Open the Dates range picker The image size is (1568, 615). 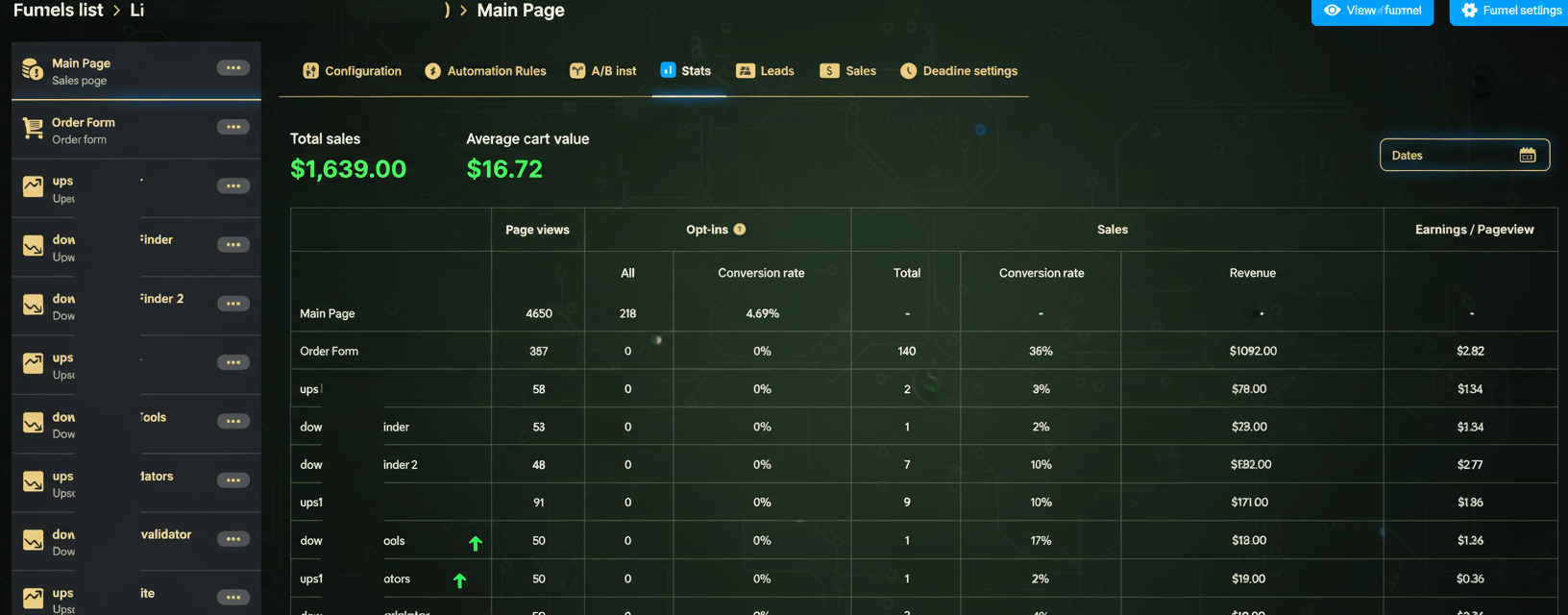[x=1464, y=156]
